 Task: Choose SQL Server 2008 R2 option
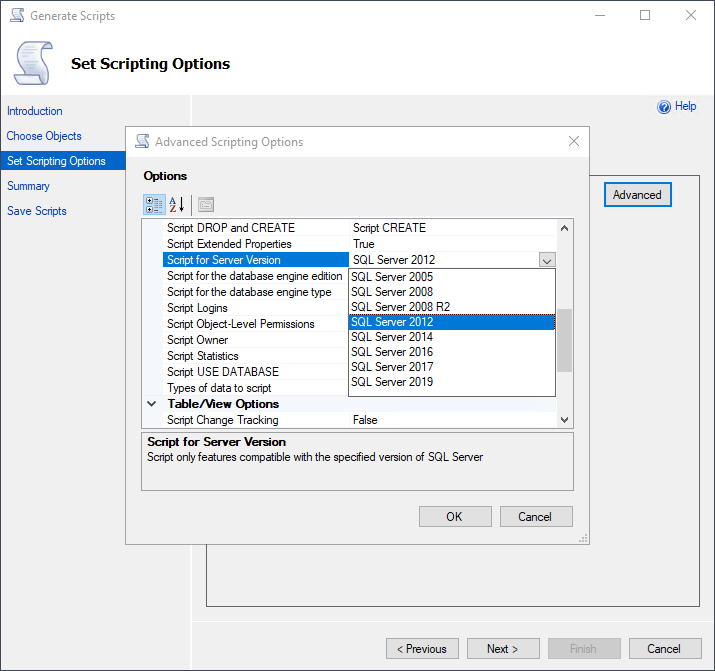[452, 307]
